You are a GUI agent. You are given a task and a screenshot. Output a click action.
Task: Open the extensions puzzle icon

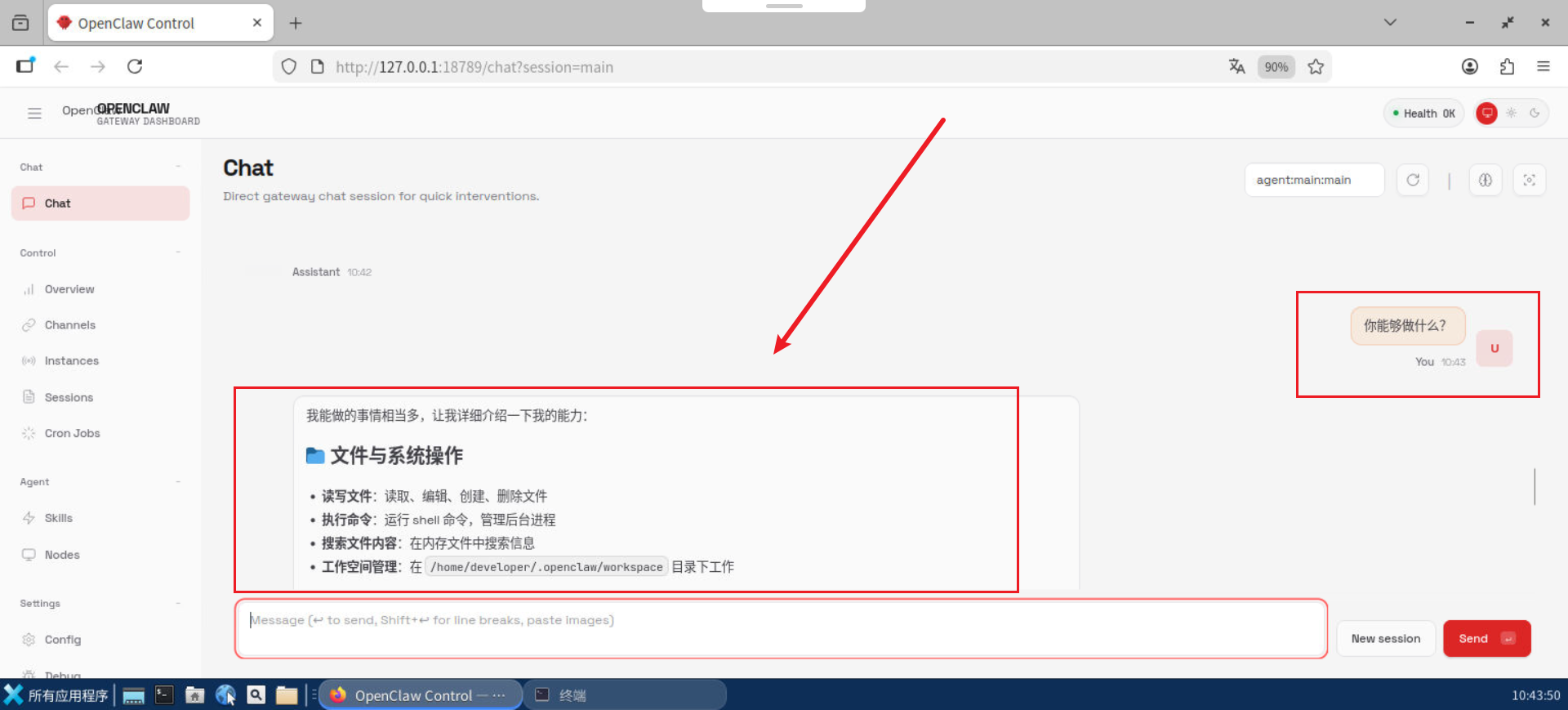pyautogui.click(x=1507, y=67)
